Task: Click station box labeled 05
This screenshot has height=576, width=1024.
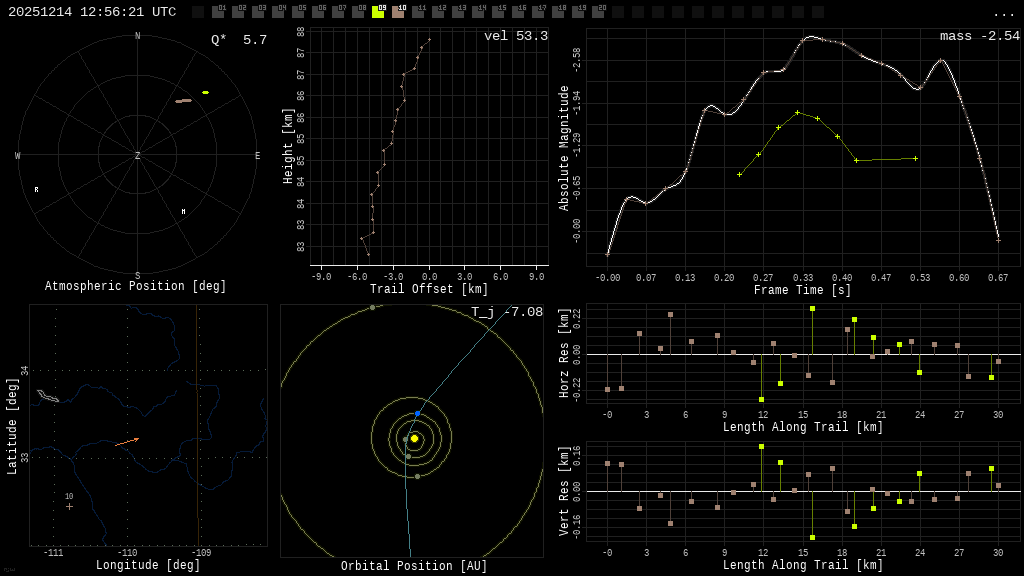Action: pyautogui.click(x=298, y=12)
